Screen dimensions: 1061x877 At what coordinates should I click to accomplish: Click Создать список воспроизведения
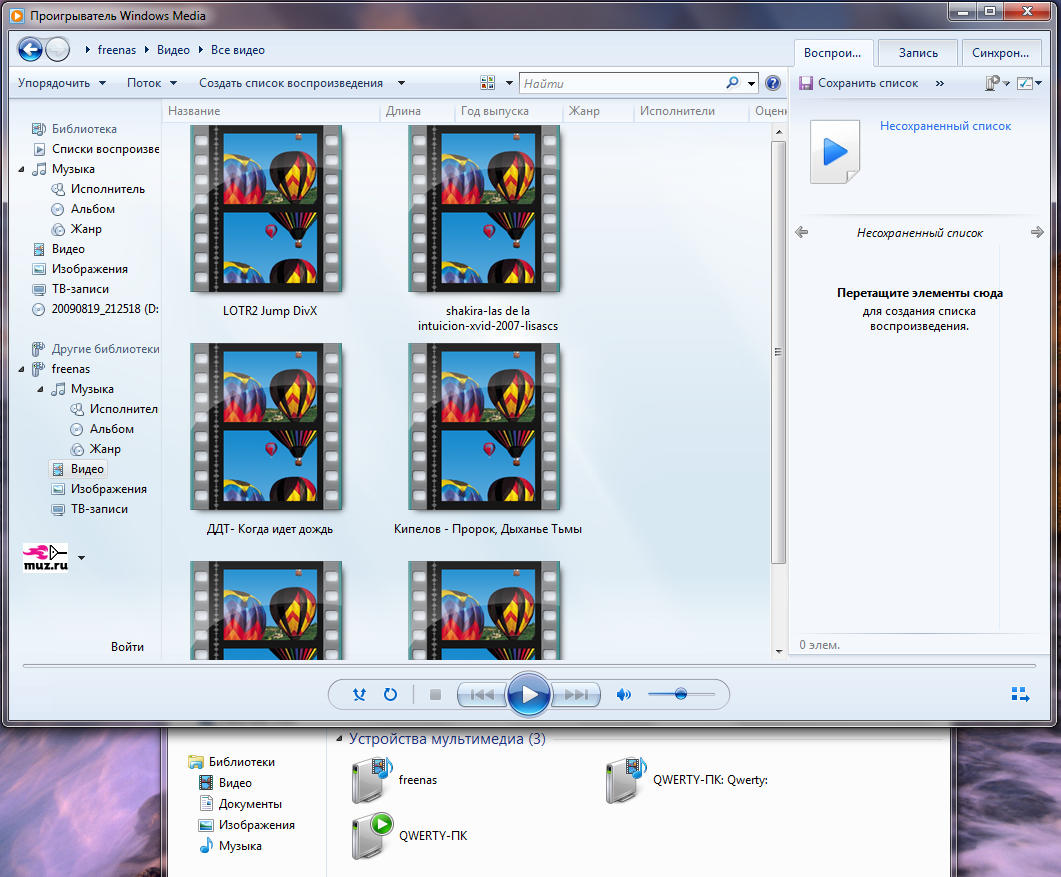291,83
